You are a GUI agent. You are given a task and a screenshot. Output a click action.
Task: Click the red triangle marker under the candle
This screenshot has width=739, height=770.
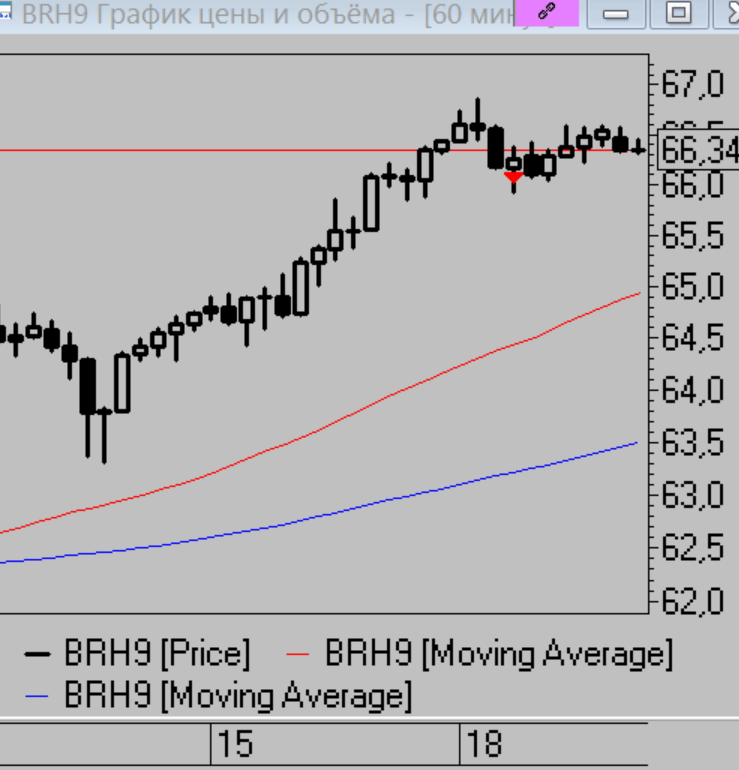pos(513,177)
